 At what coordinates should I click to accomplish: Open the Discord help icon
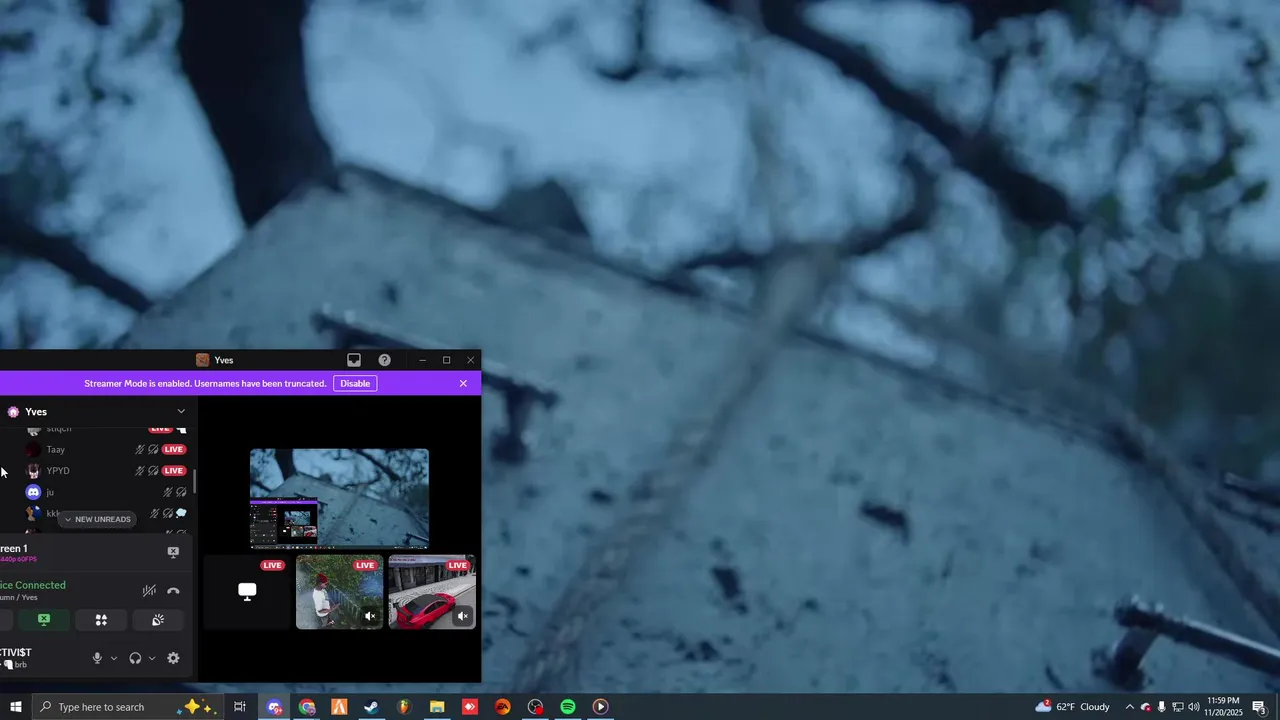coord(385,360)
